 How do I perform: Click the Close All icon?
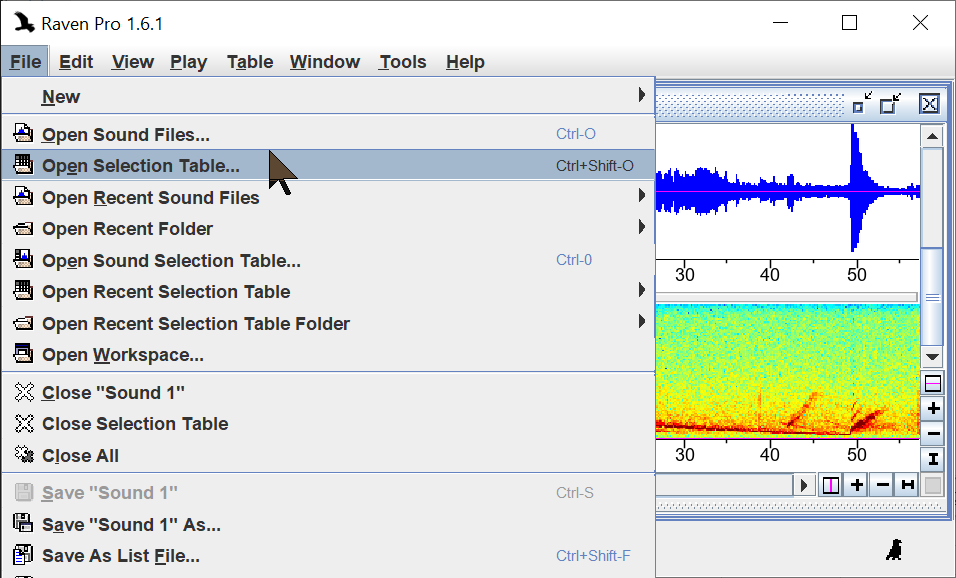pyautogui.click(x=24, y=454)
